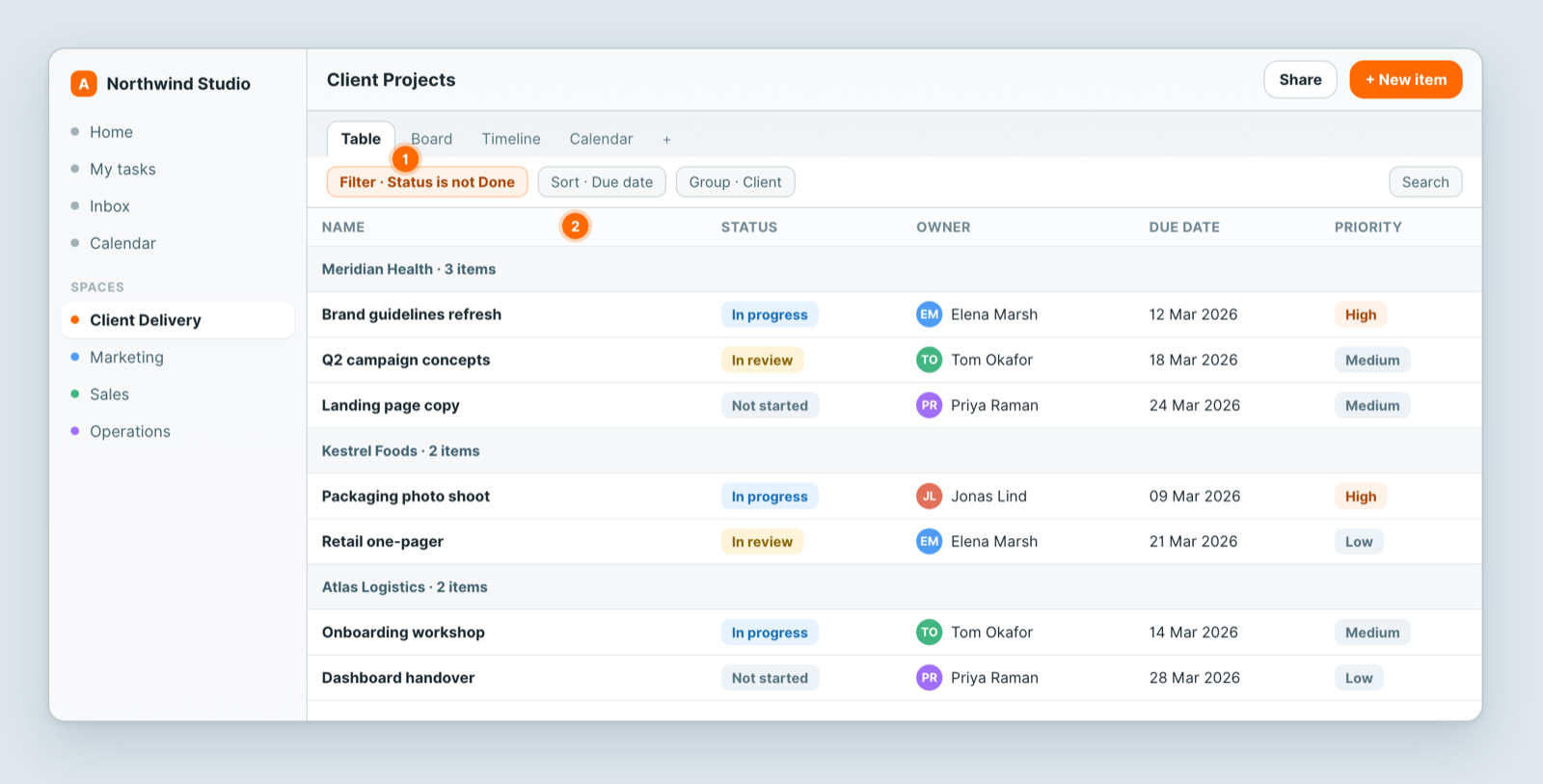Click the Status column header
Viewport: 1543px width, 784px height.
point(749,228)
